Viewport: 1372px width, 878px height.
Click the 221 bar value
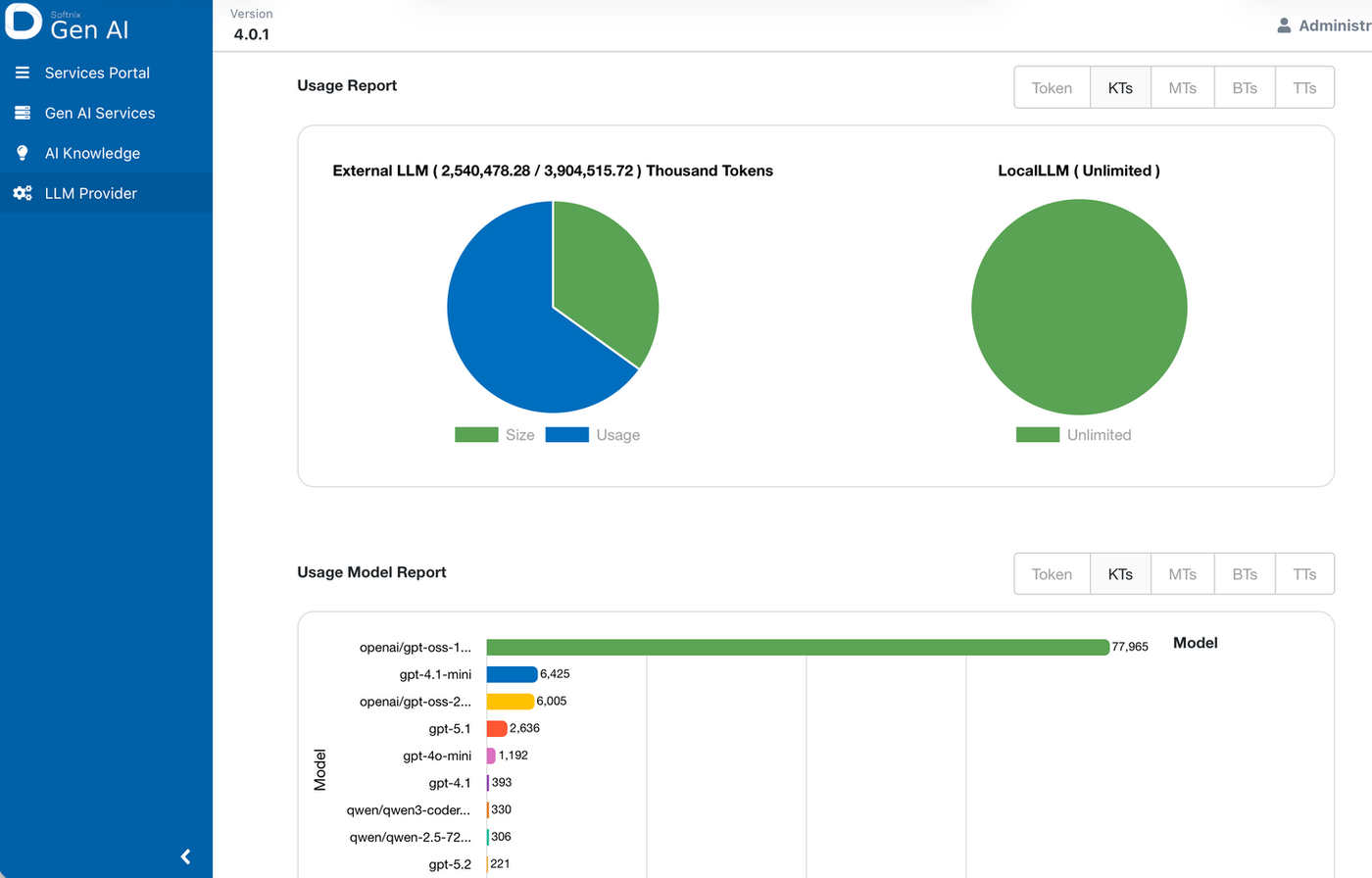pyautogui.click(x=500, y=864)
